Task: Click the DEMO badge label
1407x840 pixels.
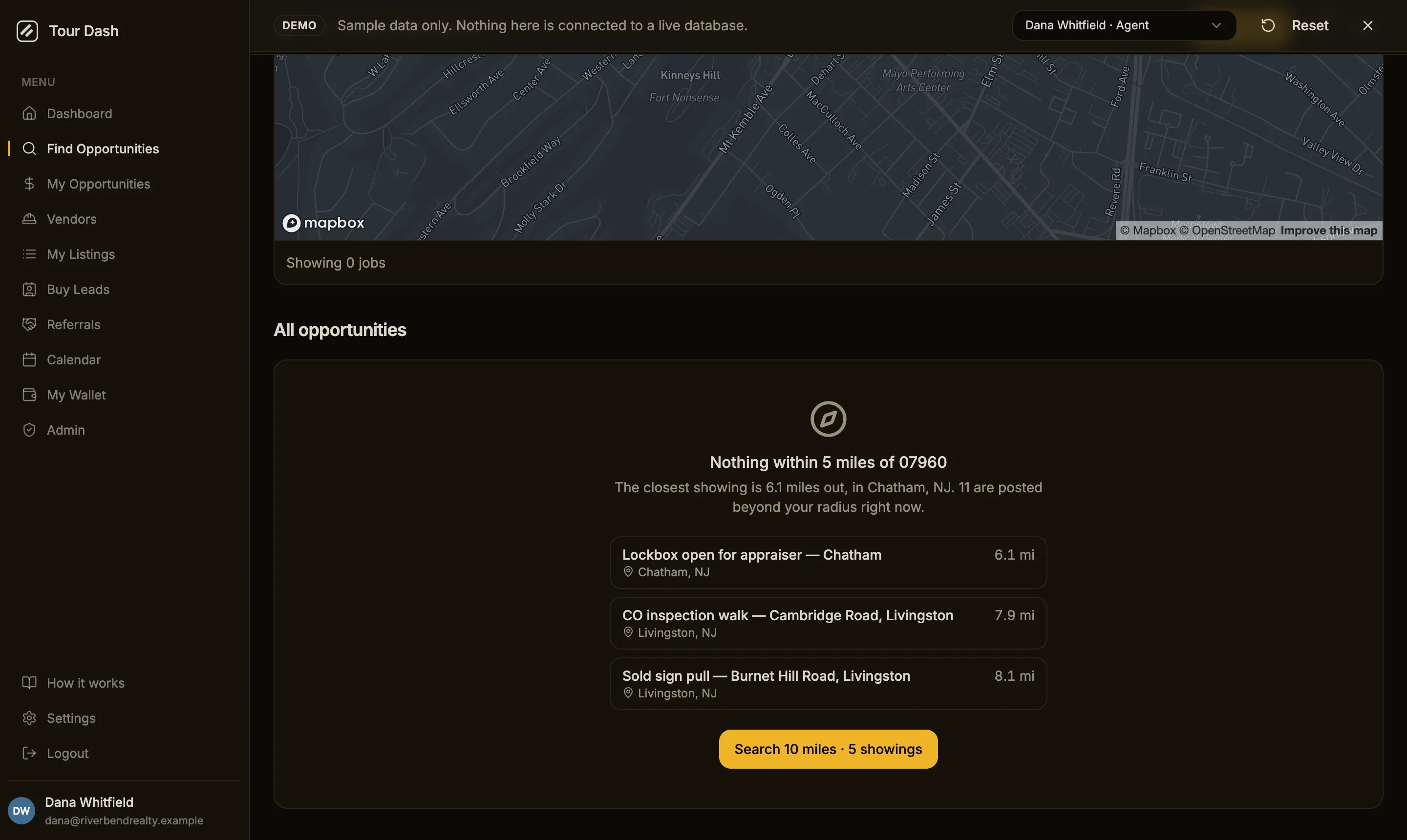Action: (299, 25)
